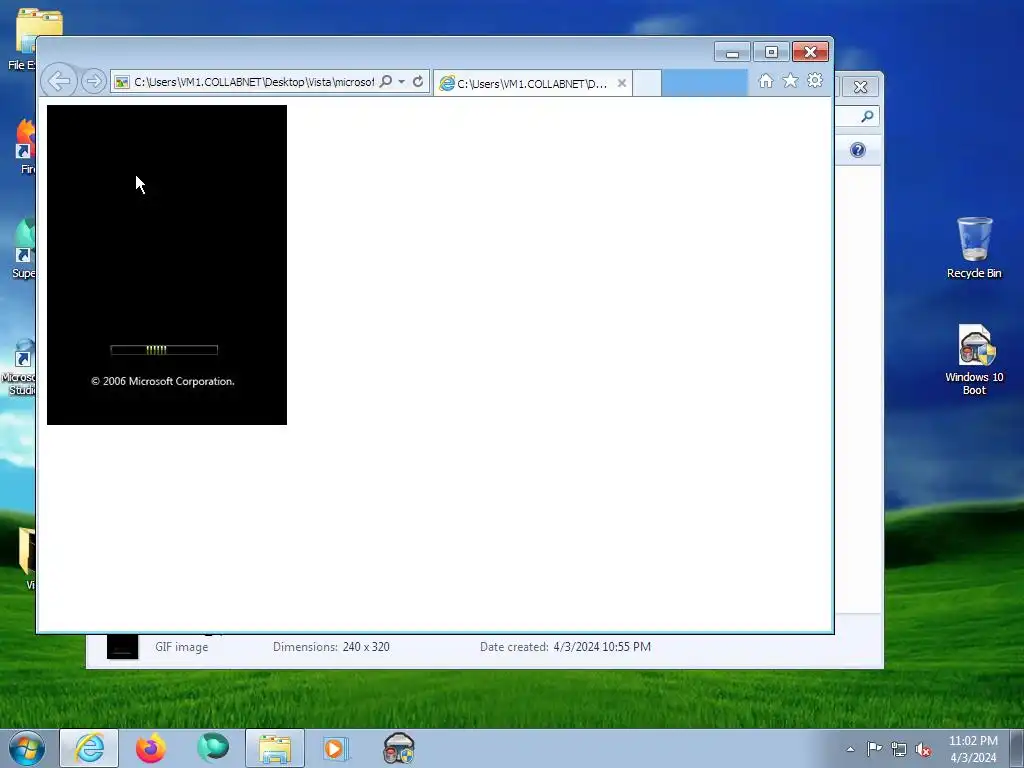Click the address bar search magnifier
Viewport: 1024px width, 768px height.
(x=386, y=81)
